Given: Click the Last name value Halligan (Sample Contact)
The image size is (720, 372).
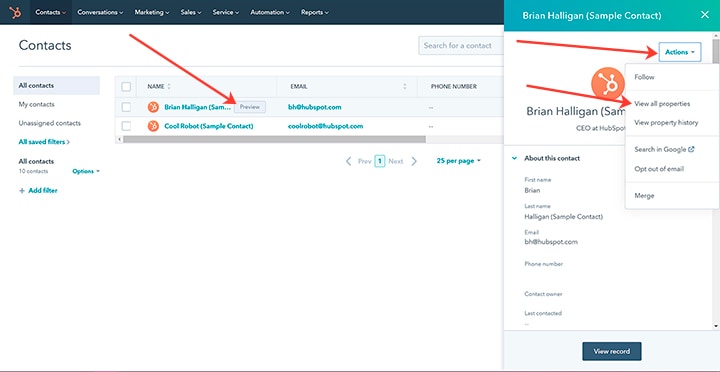Looking at the screenshot, I should [x=563, y=217].
